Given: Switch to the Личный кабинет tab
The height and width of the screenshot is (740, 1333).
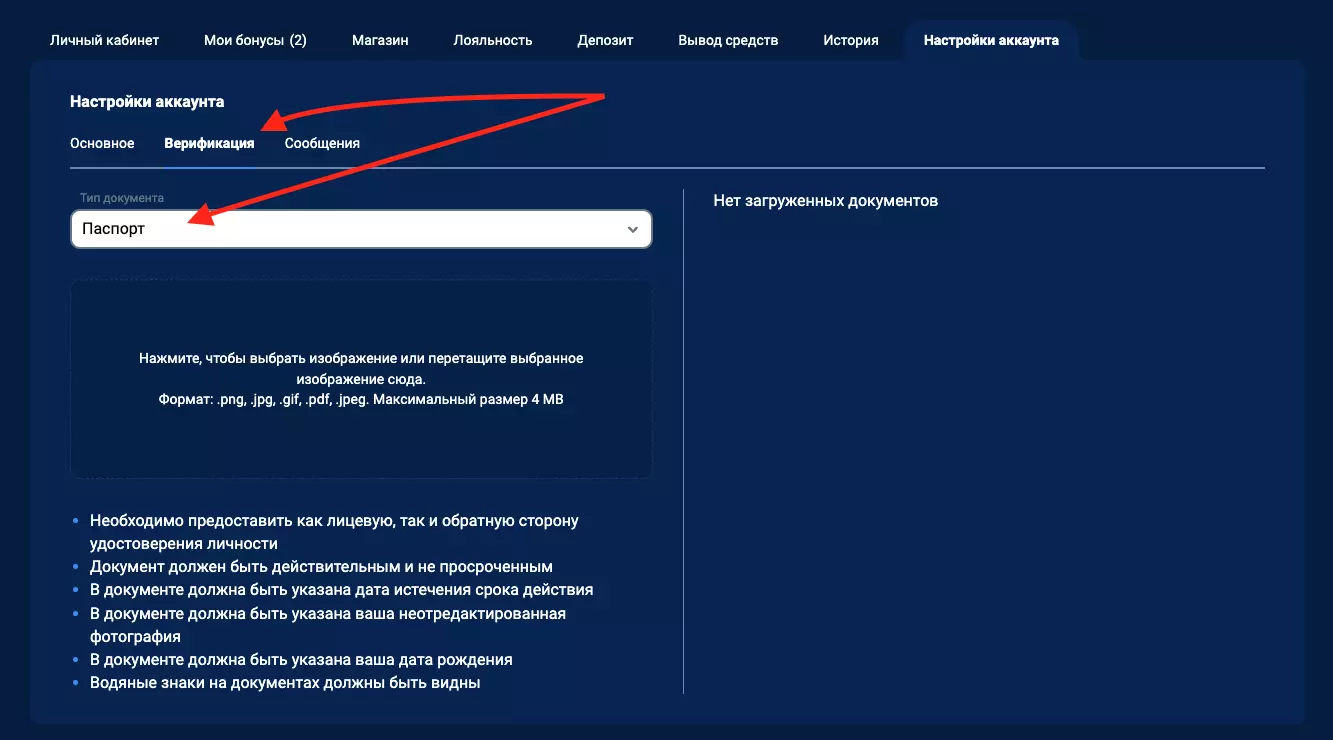Looking at the screenshot, I should (104, 40).
